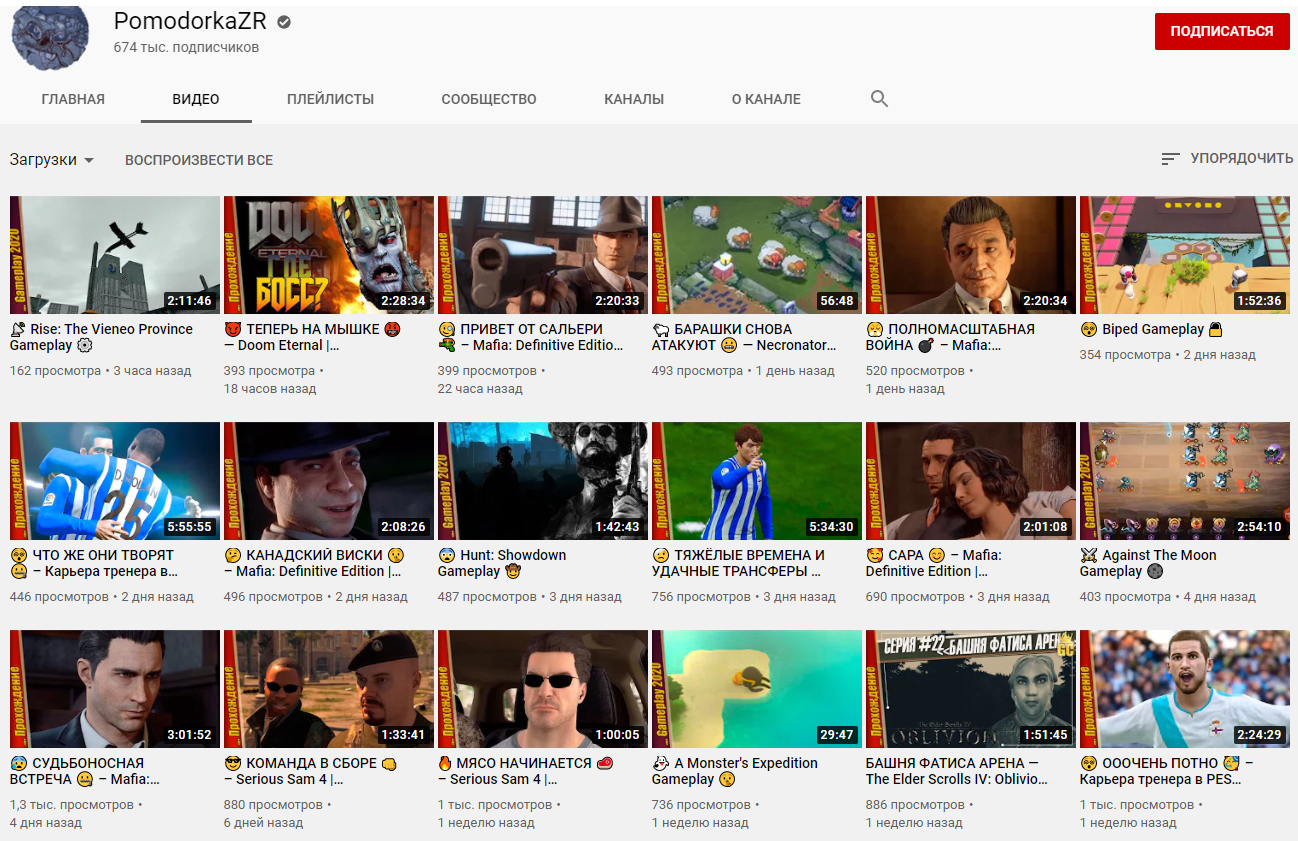Open the Biped Gameplay video title
Viewport: 1298px width, 841px height.
[x=1151, y=329]
